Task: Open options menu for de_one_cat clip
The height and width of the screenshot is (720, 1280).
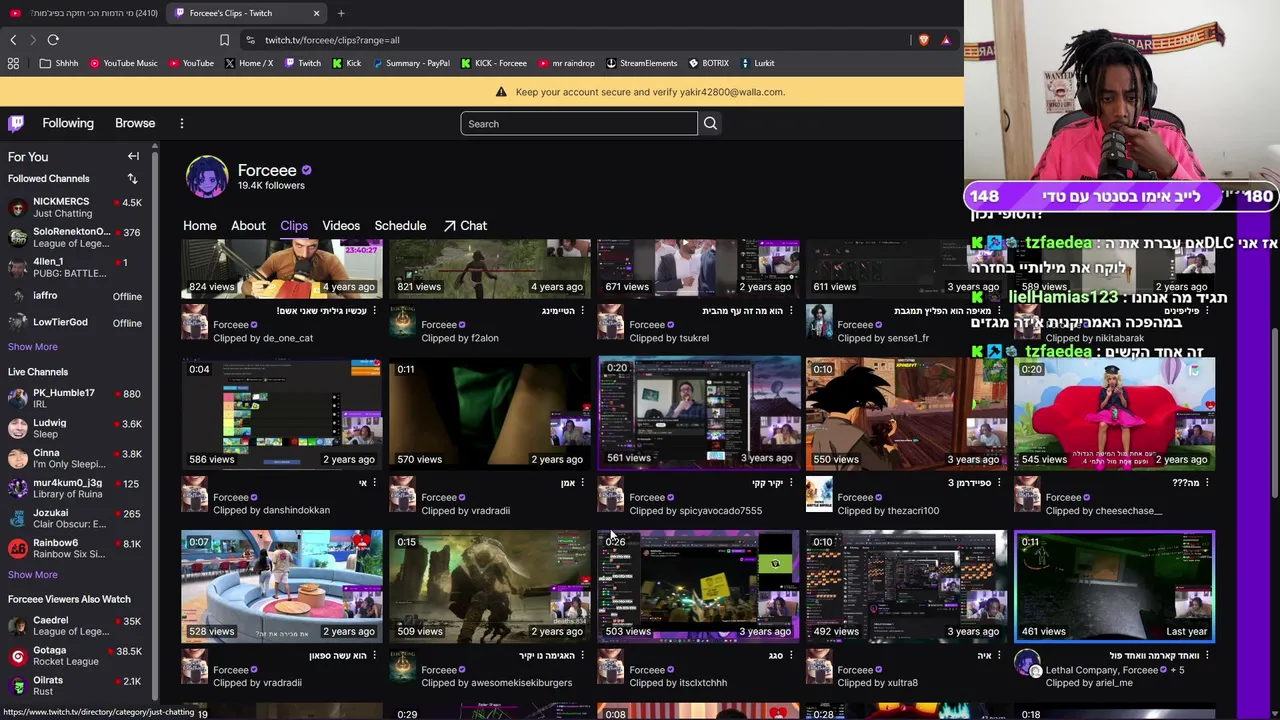Action: pos(375,311)
